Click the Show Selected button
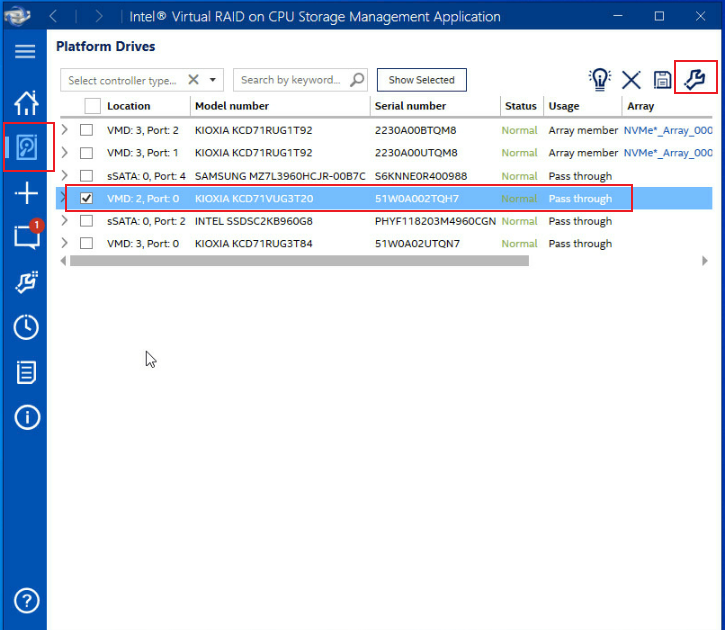Screen dimensions: 725x630 [x=421, y=80]
